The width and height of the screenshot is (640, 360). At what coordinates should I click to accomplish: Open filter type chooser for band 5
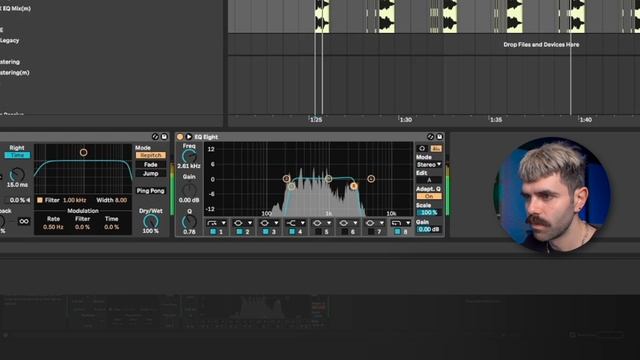322,223
